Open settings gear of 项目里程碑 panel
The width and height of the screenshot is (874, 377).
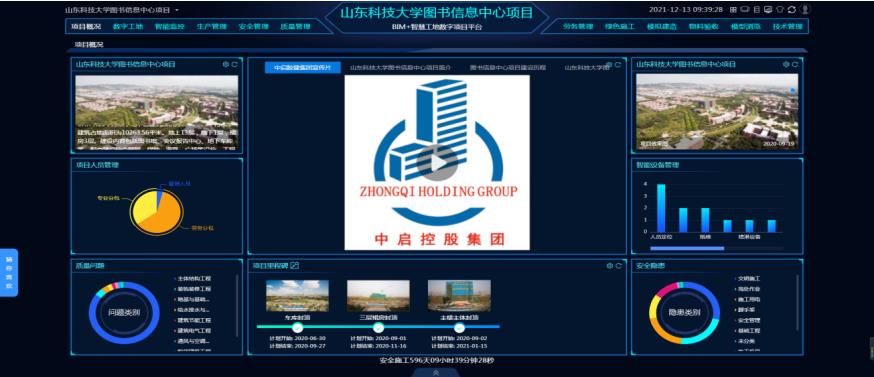point(610,266)
